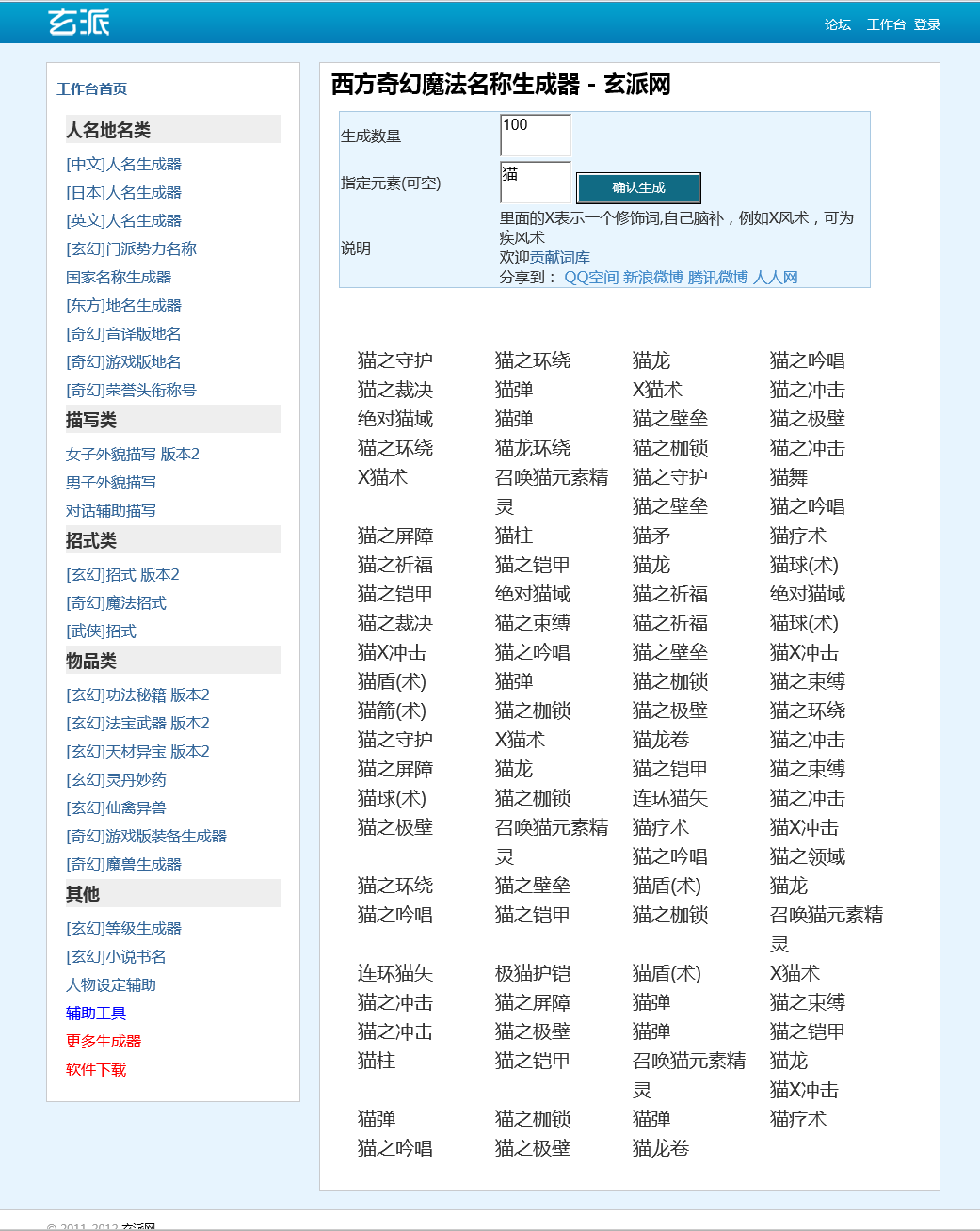Open the 工作台 header link

pos(886,24)
